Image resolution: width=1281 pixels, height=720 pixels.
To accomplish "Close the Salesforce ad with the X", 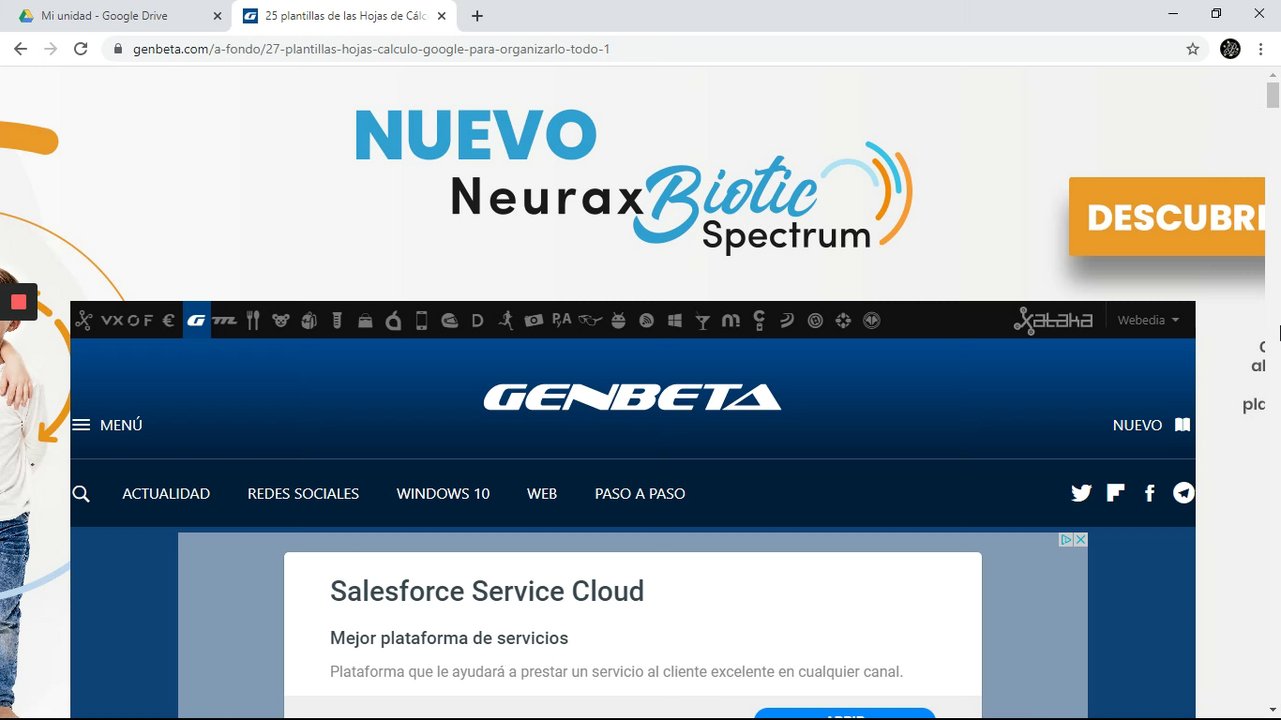I will tap(1081, 540).
